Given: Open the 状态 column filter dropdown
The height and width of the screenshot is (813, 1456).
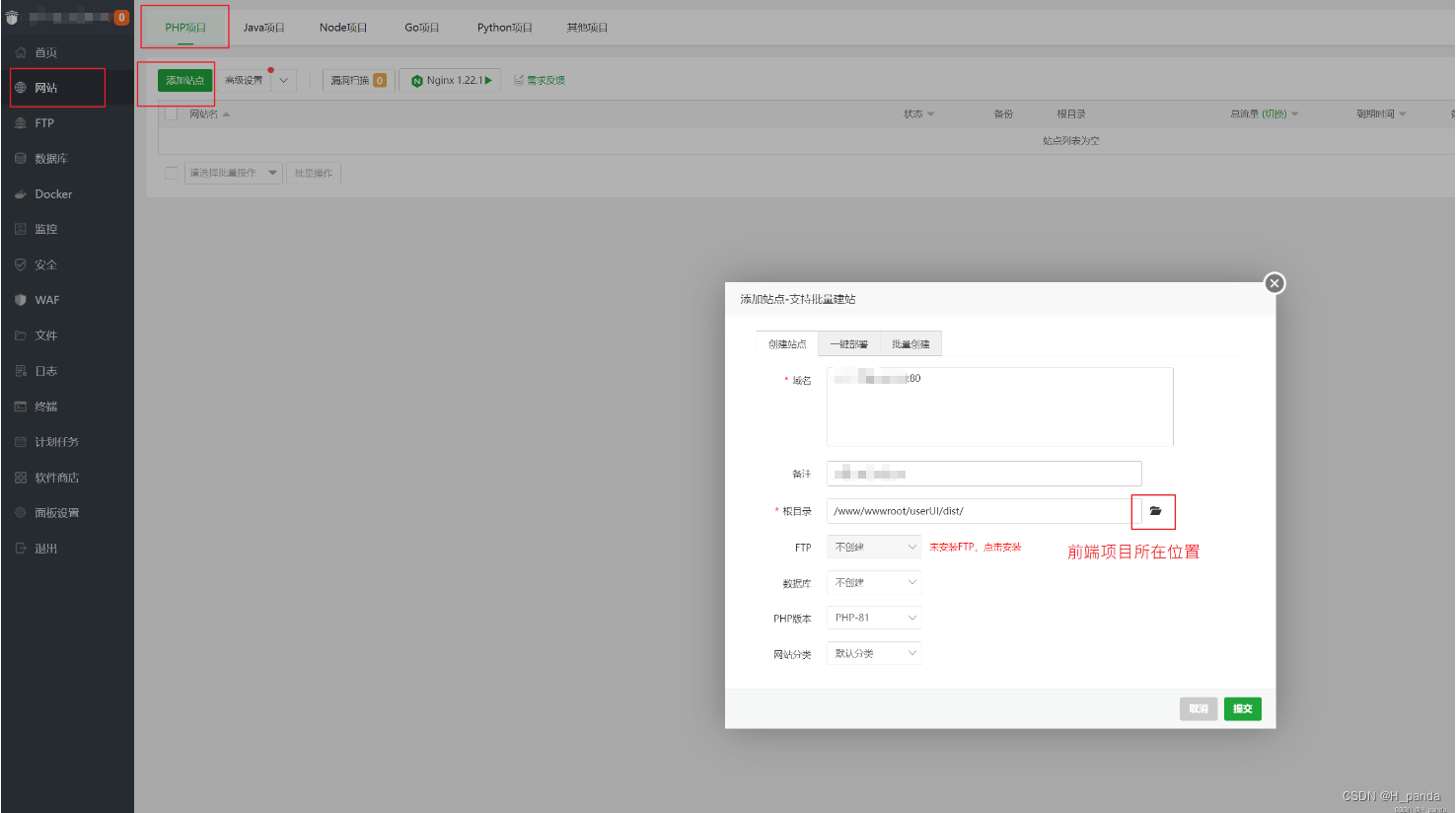Looking at the screenshot, I should pyautogui.click(x=930, y=114).
